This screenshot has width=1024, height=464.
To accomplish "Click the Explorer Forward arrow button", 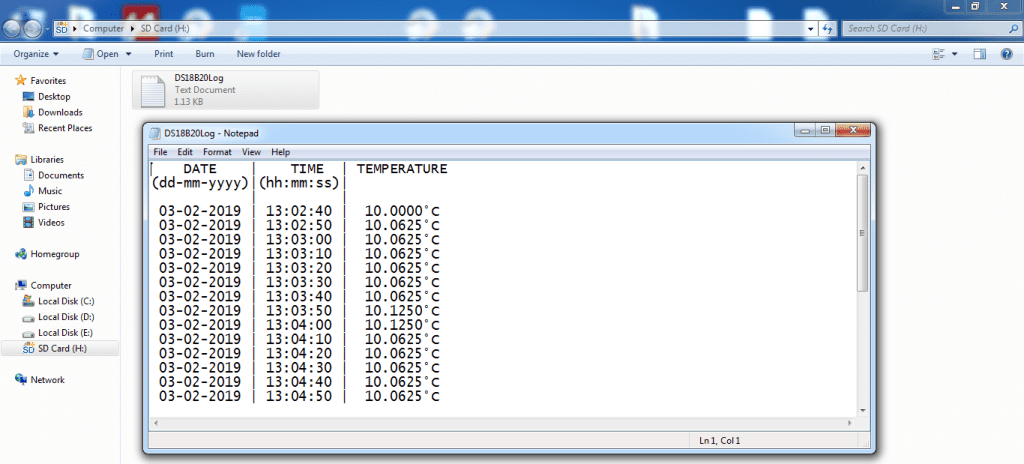I will [32, 29].
